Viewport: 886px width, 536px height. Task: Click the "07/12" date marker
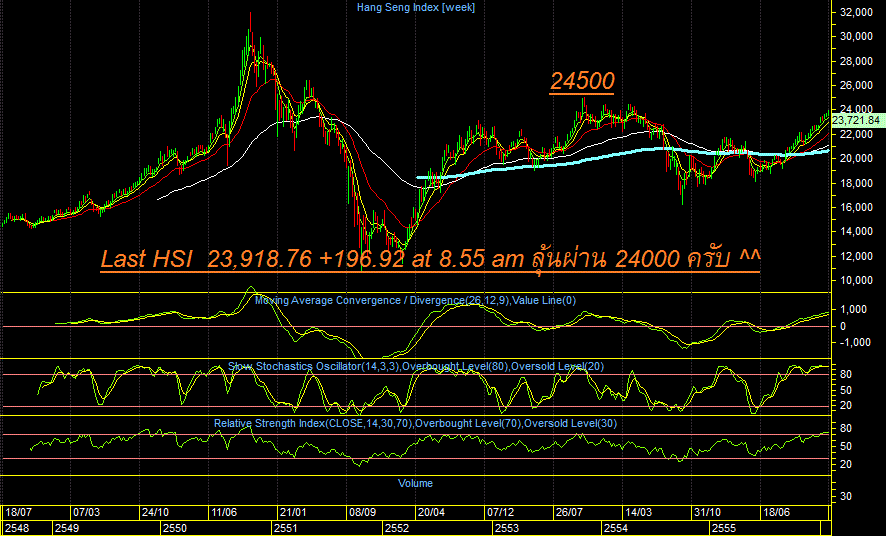tap(501, 512)
